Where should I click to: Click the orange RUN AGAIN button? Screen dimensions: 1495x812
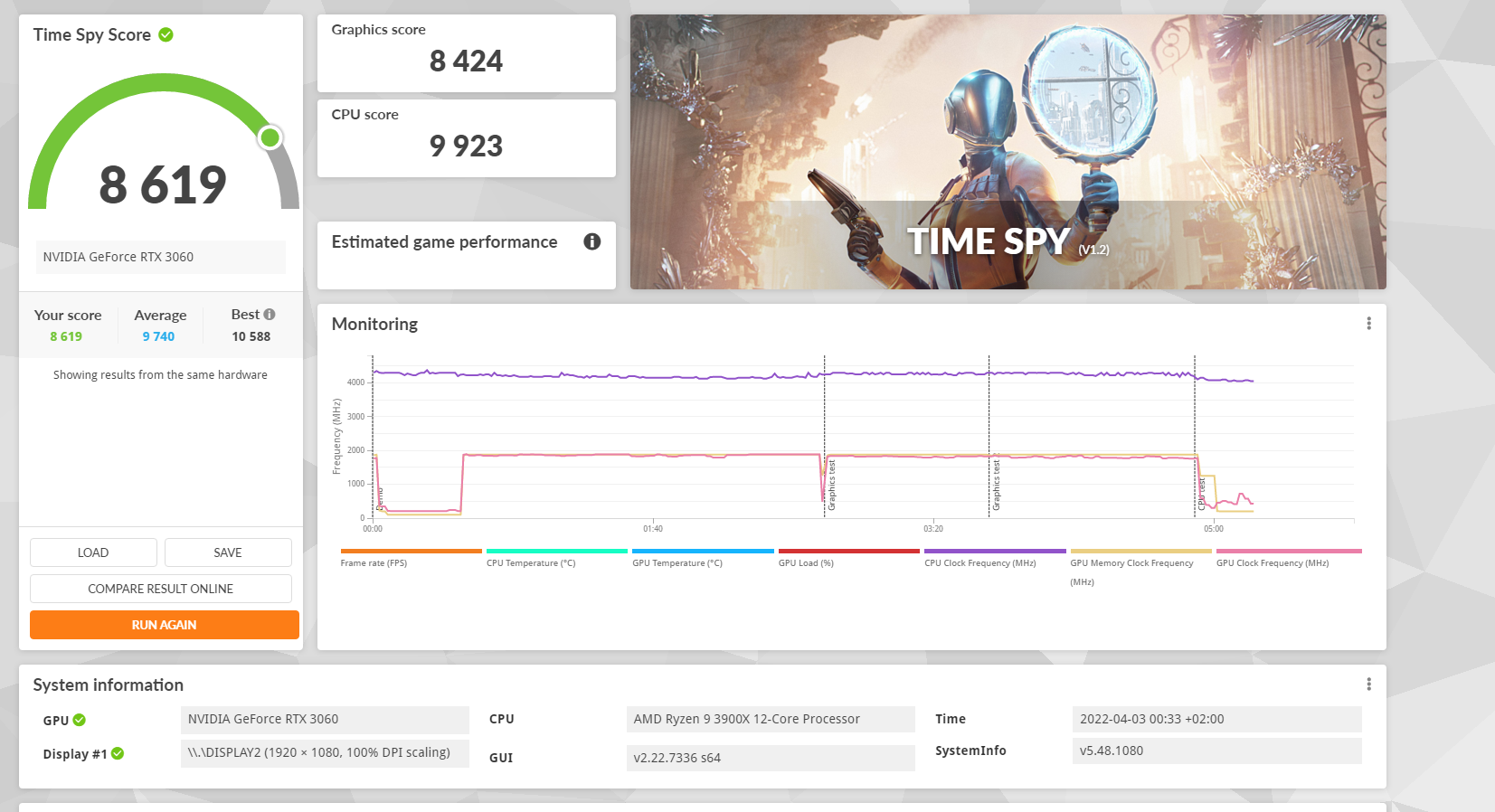coord(165,625)
